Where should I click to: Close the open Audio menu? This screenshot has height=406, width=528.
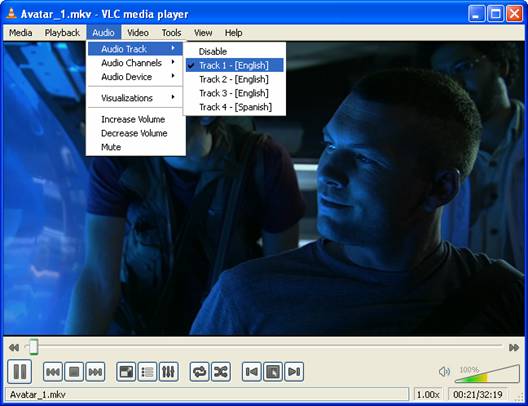pos(103,33)
